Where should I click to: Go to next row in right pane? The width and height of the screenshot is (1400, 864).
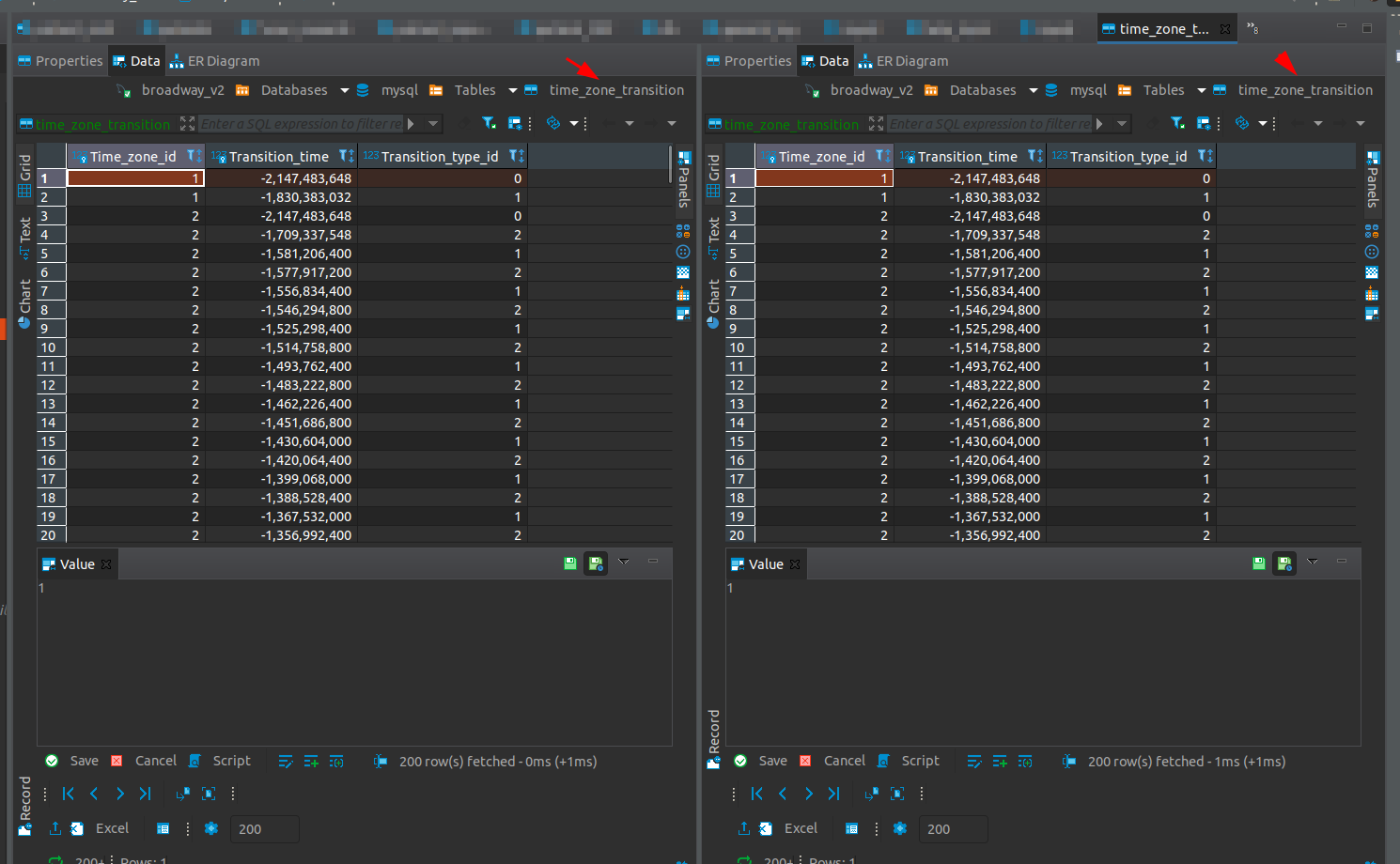(x=808, y=794)
